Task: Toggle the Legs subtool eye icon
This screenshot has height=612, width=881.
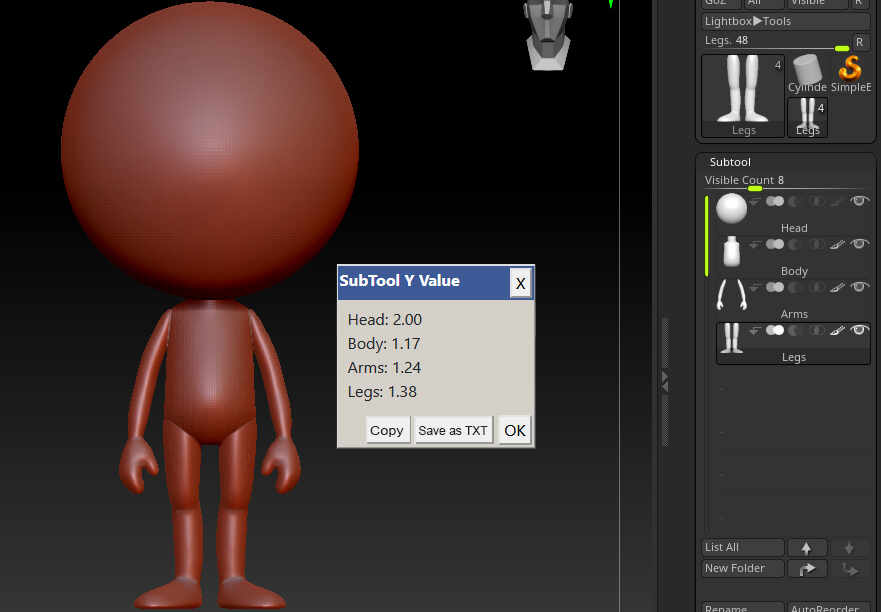Action: (x=859, y=330)
